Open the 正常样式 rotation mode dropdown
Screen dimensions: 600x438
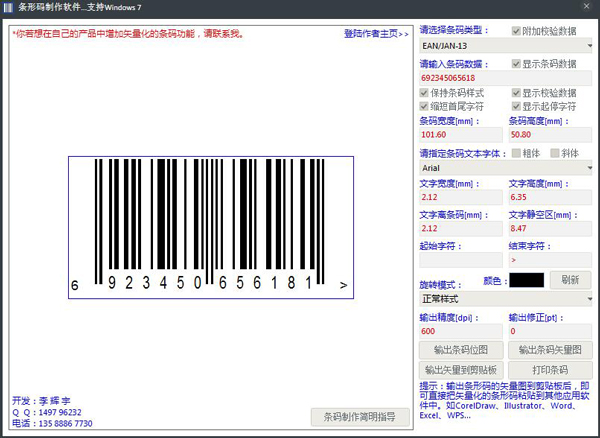click(x=505, y=299)
